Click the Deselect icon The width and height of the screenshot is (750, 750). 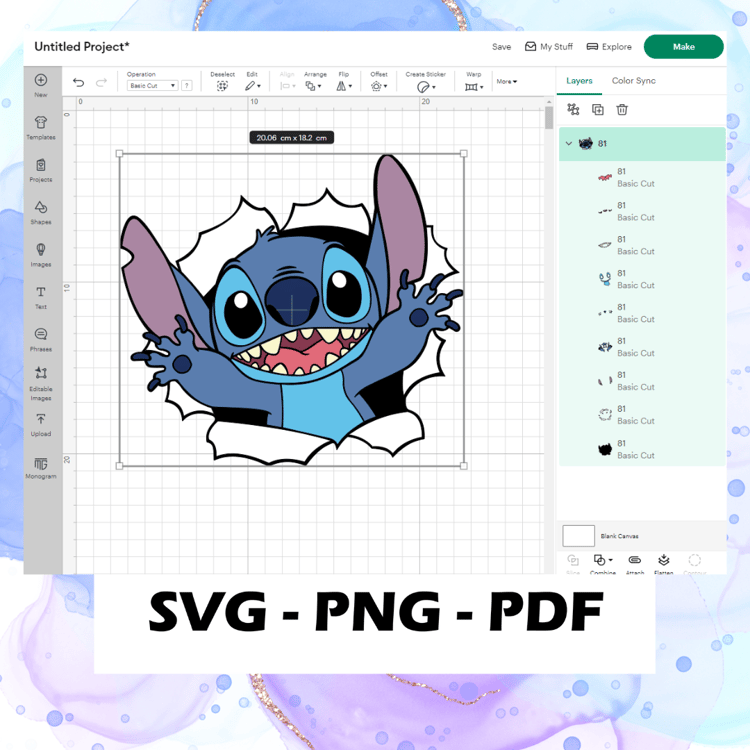coord(222,86)
